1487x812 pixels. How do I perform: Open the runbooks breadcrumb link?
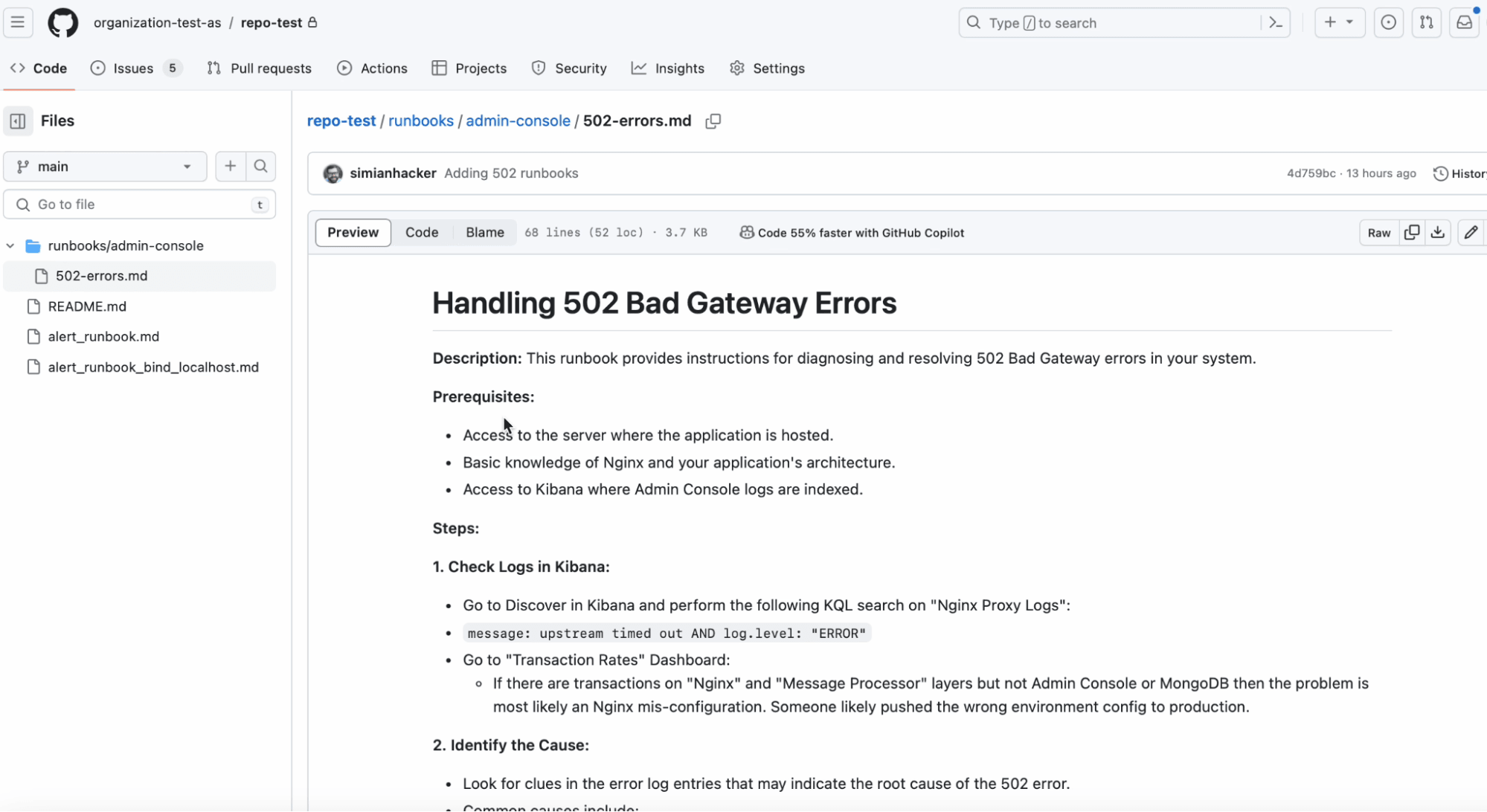coord(420,121)
